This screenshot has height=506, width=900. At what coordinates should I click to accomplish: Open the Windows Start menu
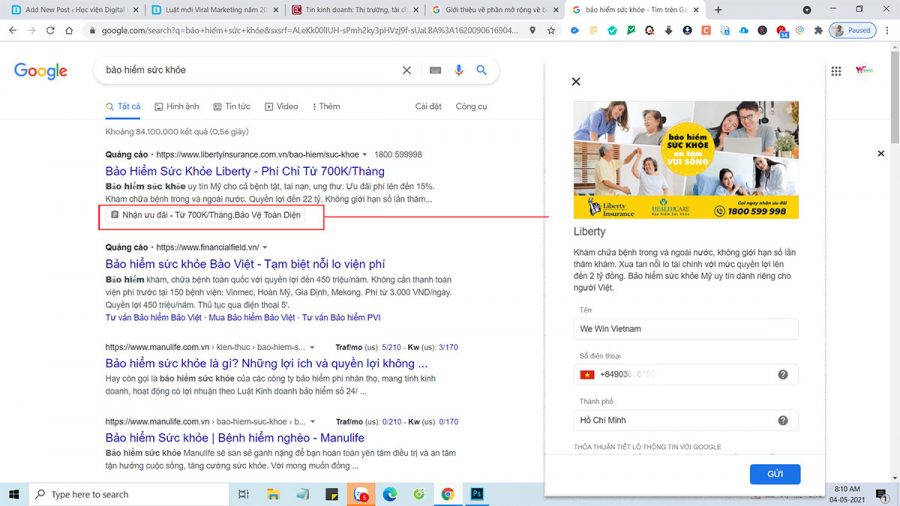(x=14, y=494)
